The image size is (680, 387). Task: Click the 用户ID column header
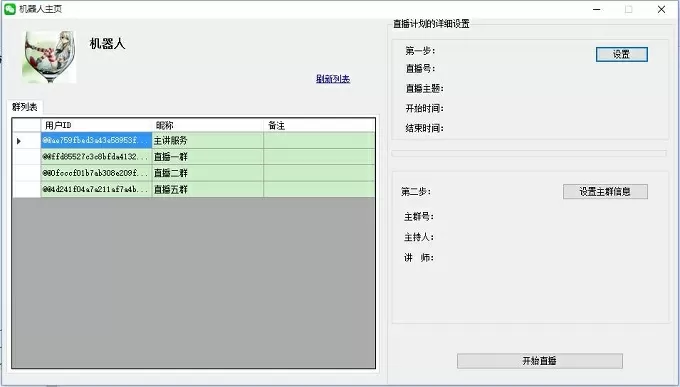pos(96,125)
